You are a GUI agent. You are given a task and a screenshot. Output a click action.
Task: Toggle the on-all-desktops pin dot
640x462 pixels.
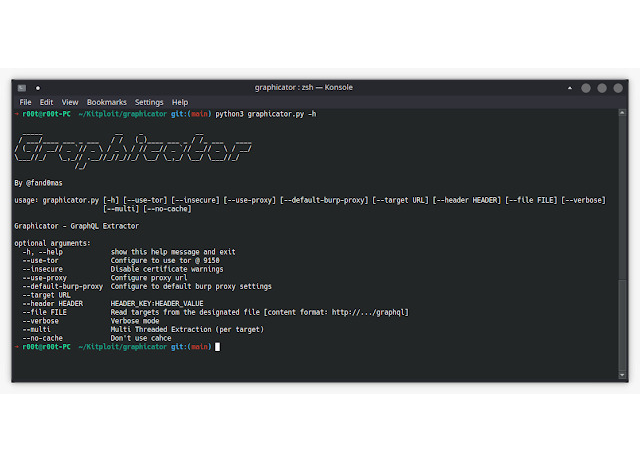tap(38, 88)
